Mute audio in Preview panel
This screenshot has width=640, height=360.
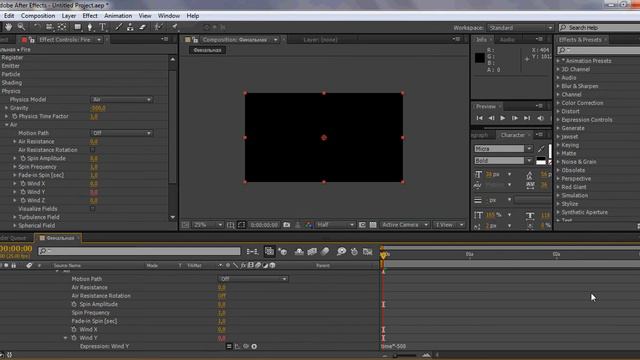(540, 118)
